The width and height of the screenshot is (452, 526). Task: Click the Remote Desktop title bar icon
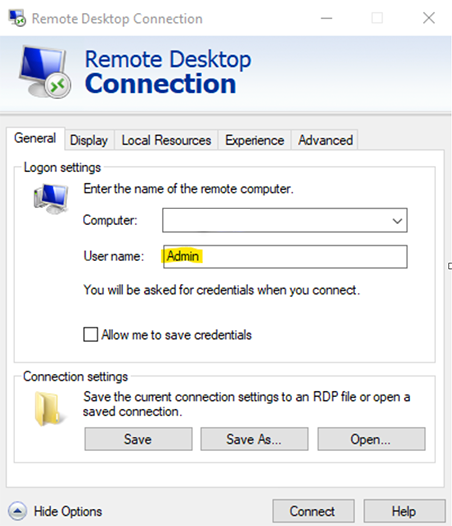17,18
